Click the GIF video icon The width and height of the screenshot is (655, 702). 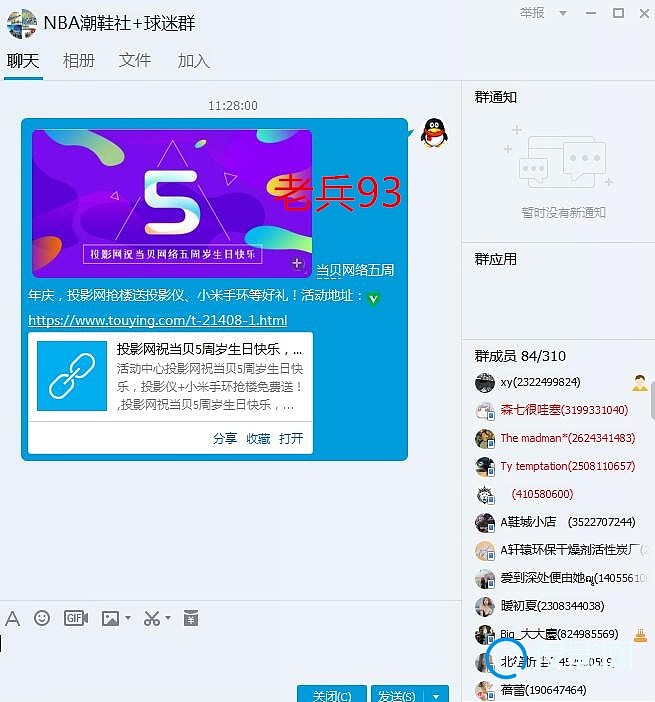coord(76,618)
